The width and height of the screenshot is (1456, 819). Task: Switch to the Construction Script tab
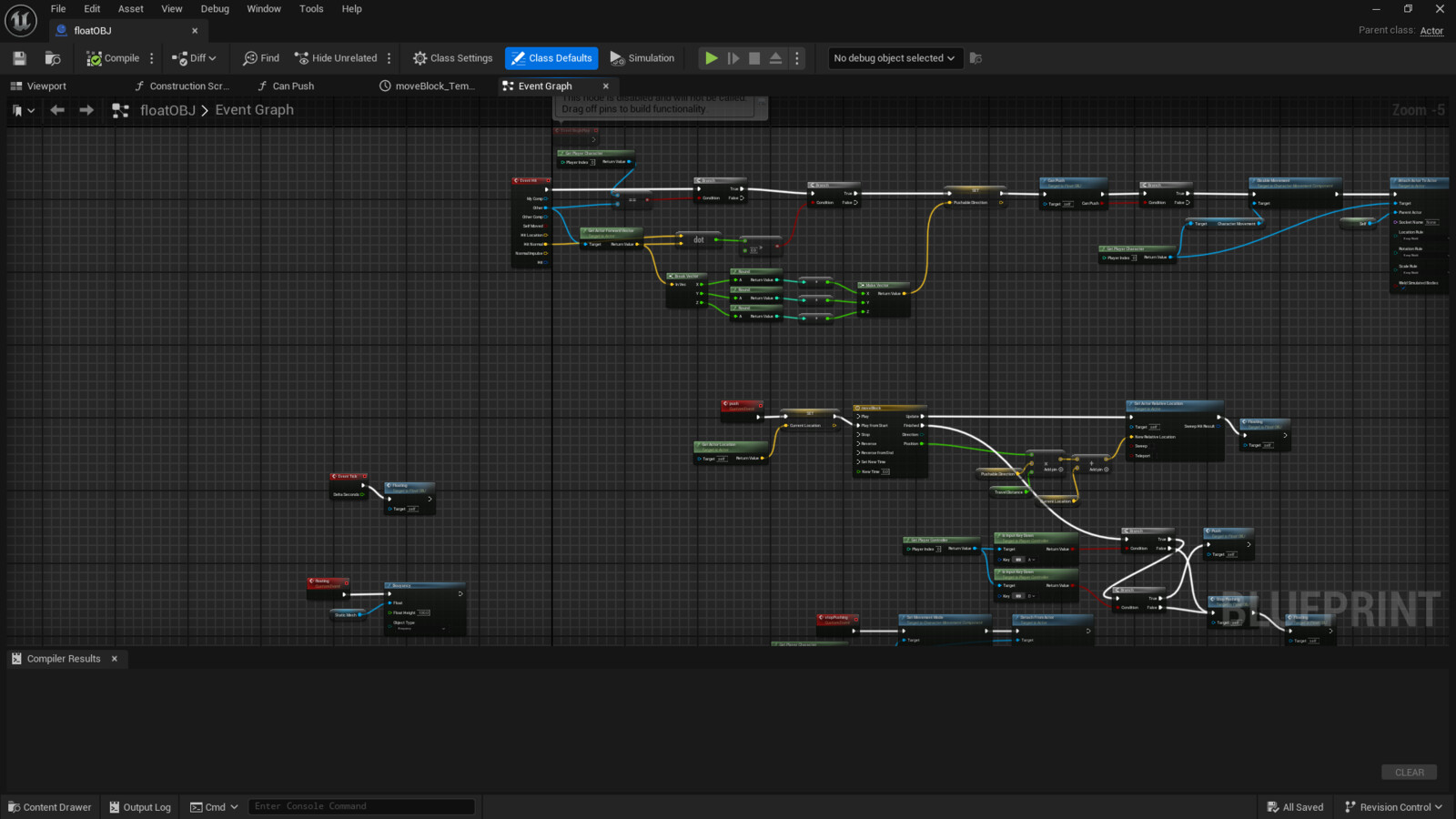[182, 86]
